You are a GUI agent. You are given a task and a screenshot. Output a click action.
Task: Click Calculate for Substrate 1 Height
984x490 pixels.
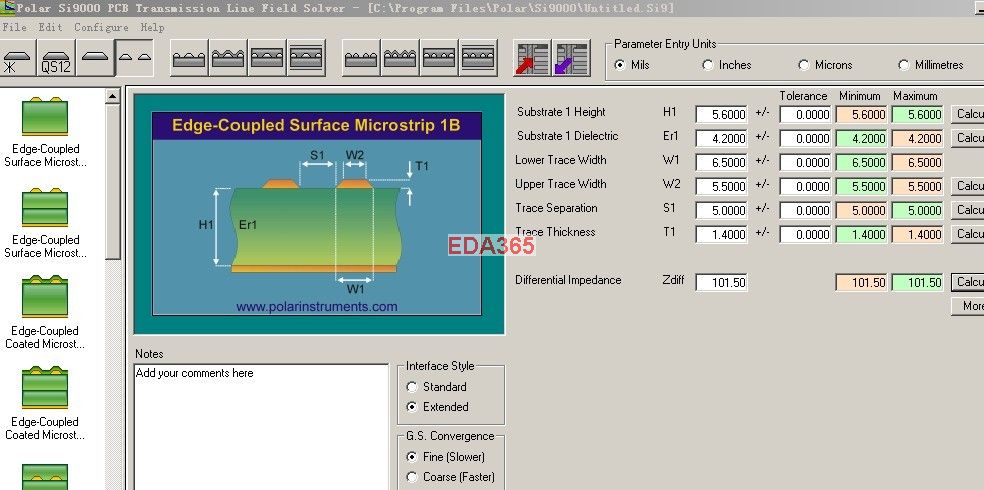pos(968,114)
